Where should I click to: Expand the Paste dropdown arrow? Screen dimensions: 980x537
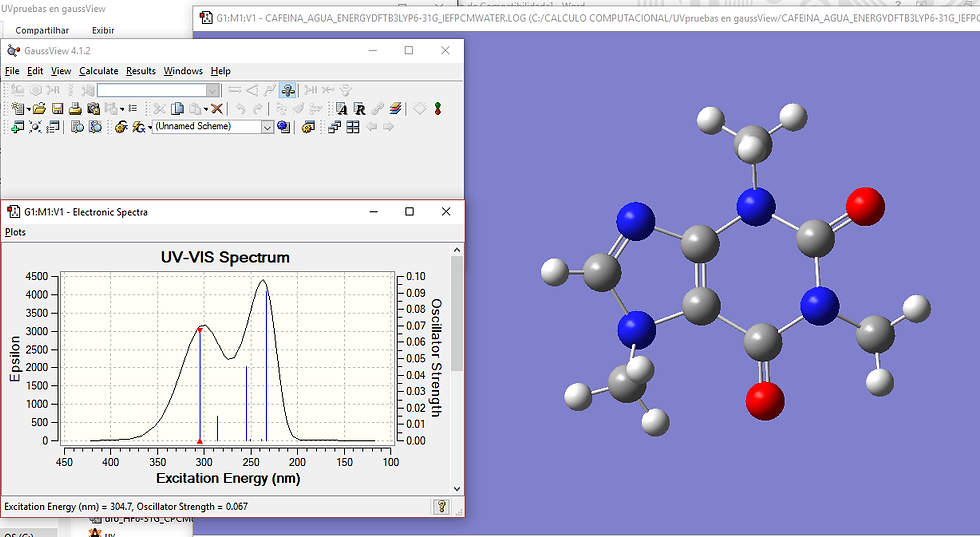(x=206, y=109)
